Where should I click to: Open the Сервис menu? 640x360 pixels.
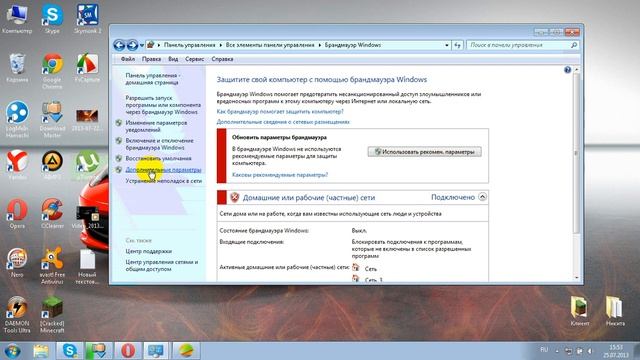(x=194, y=59)
